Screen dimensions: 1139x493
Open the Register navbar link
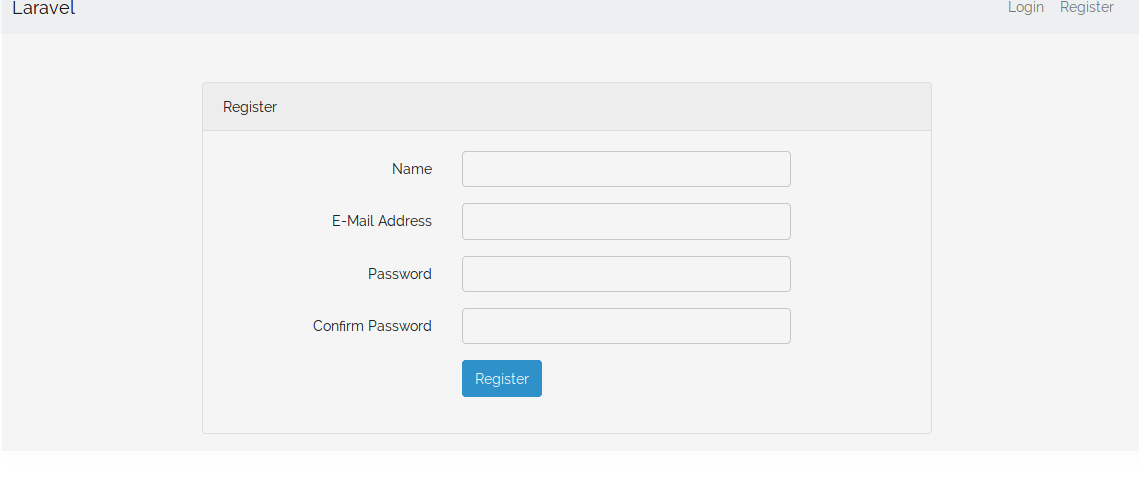pyautogui.click(x=1086, y=8)
